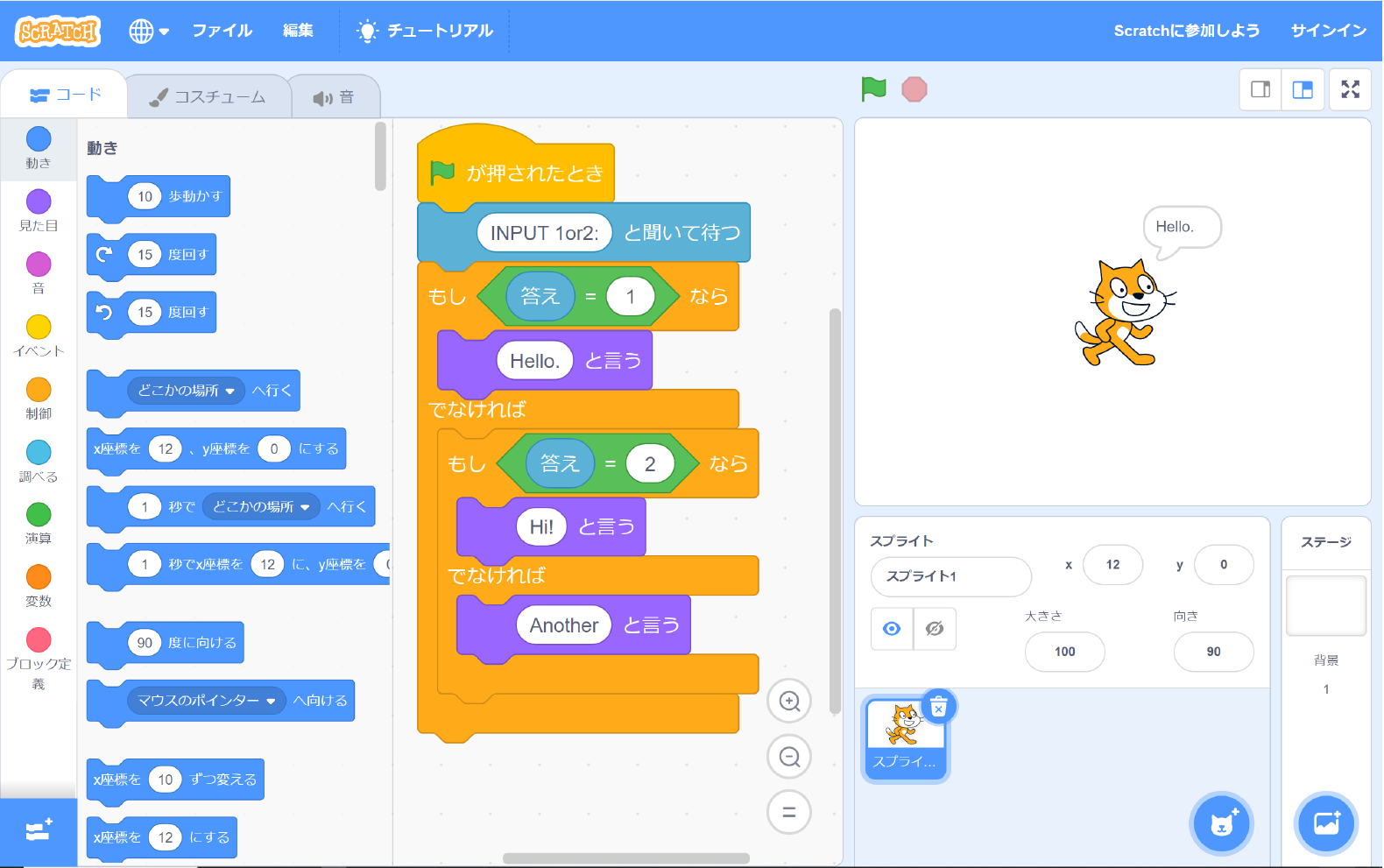The width and height of the screenshot is (1384, 868).
Task: Switch to the コスチューム tab
Action: pyautogui.click(x=208, y=97)
